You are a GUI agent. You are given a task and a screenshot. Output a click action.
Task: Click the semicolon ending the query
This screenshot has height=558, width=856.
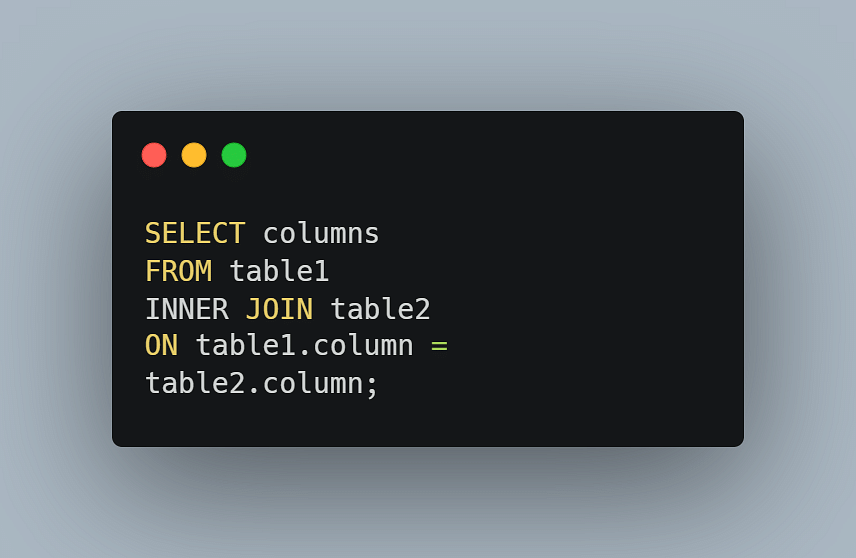[x=372, y=385]
